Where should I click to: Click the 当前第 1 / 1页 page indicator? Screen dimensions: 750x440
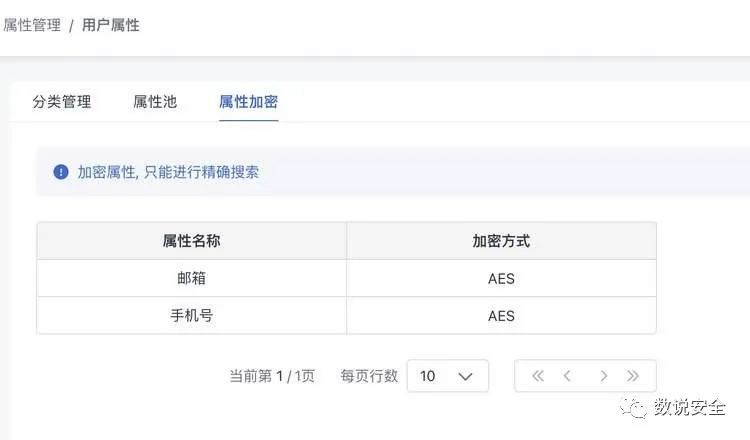point(272,376)
